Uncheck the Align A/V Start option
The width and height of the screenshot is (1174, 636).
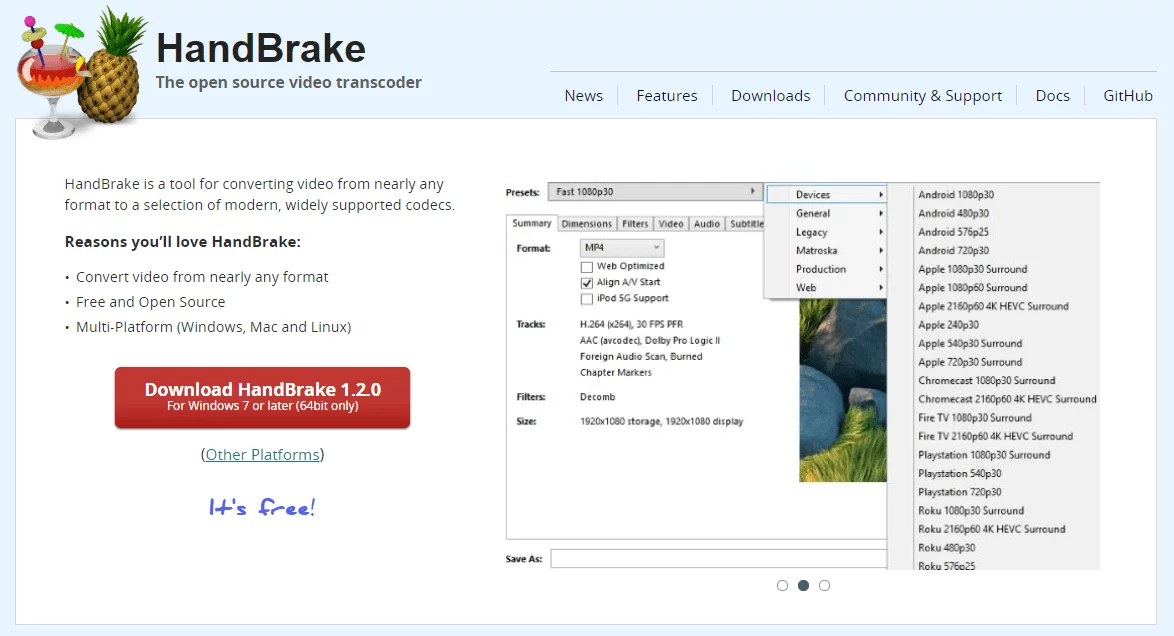coord(588,282)
